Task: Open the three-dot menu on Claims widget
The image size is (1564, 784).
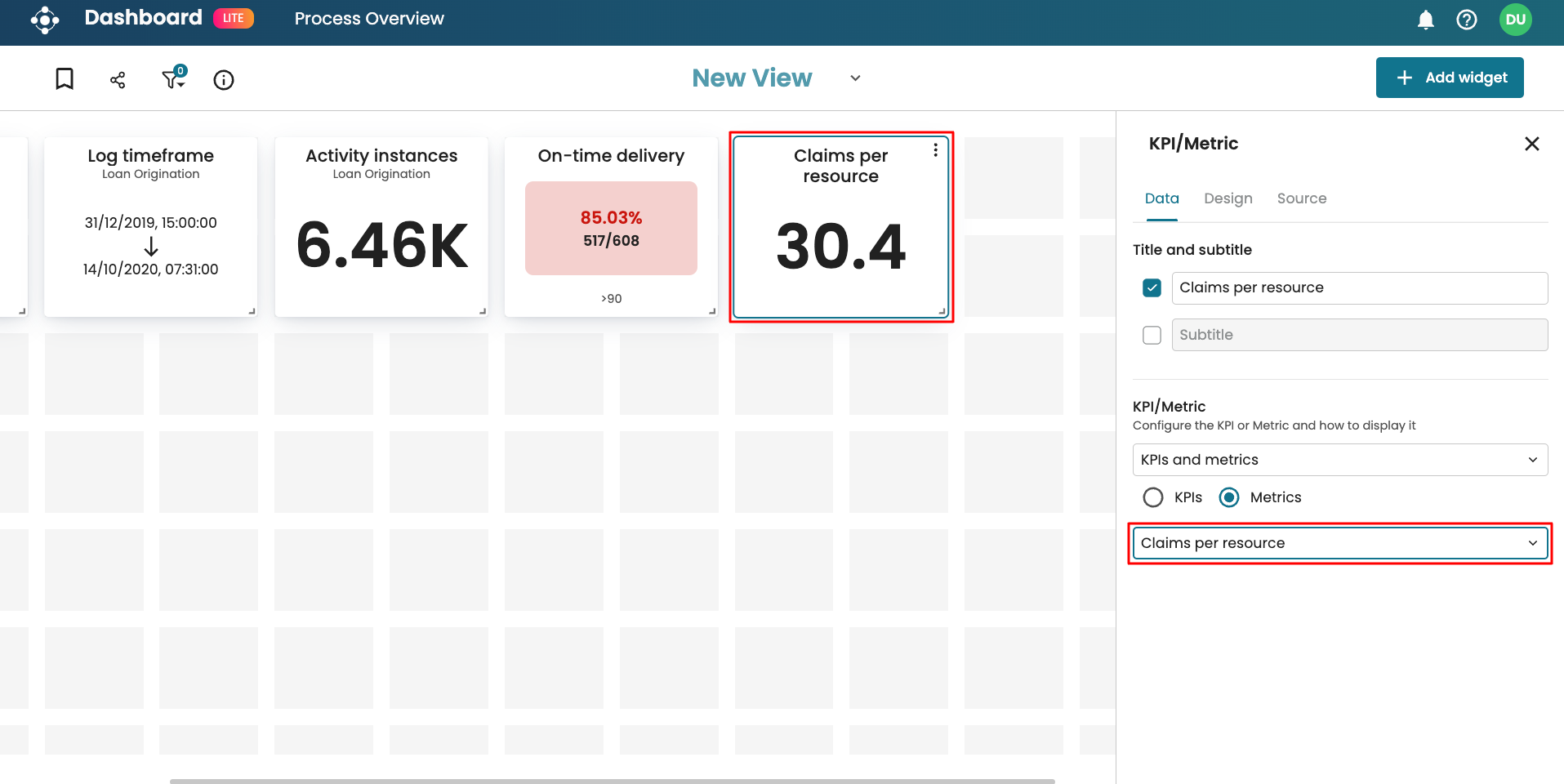Action: coord(935,150)
